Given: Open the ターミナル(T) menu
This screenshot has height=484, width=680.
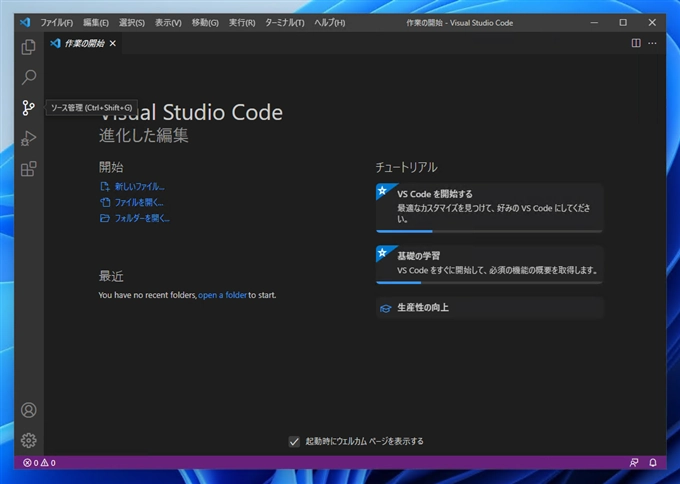Looking at the screenshot, I should [x=284, y=23].
